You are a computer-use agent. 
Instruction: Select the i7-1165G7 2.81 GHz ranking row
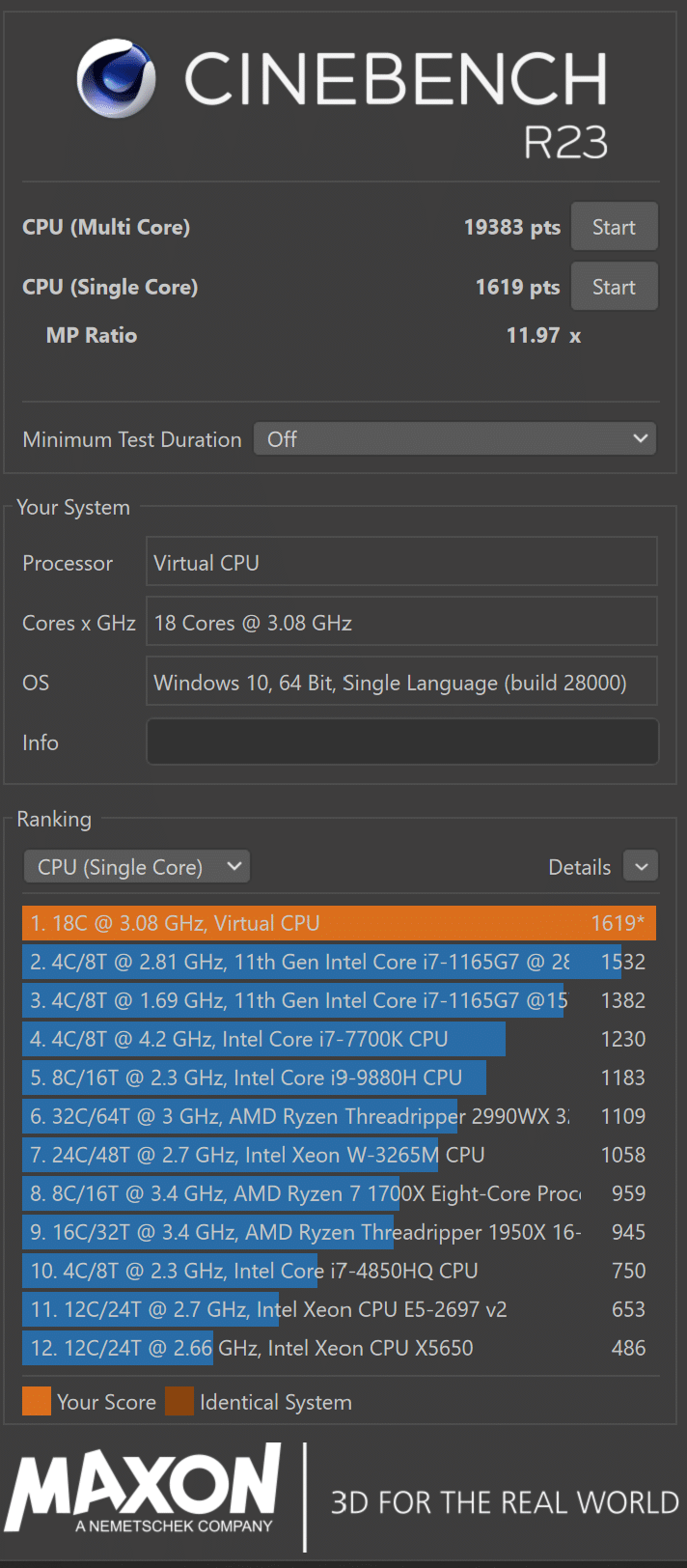(338, 962)
